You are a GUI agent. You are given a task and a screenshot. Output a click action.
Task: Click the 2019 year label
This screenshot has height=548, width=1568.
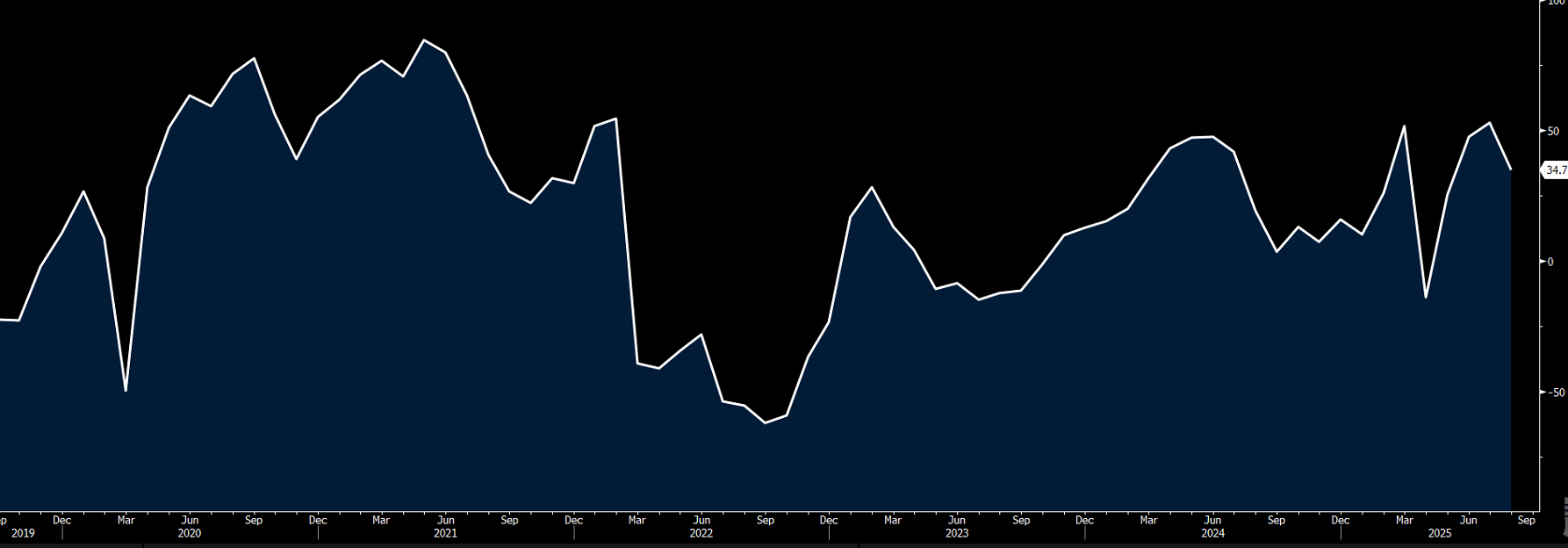23,533
